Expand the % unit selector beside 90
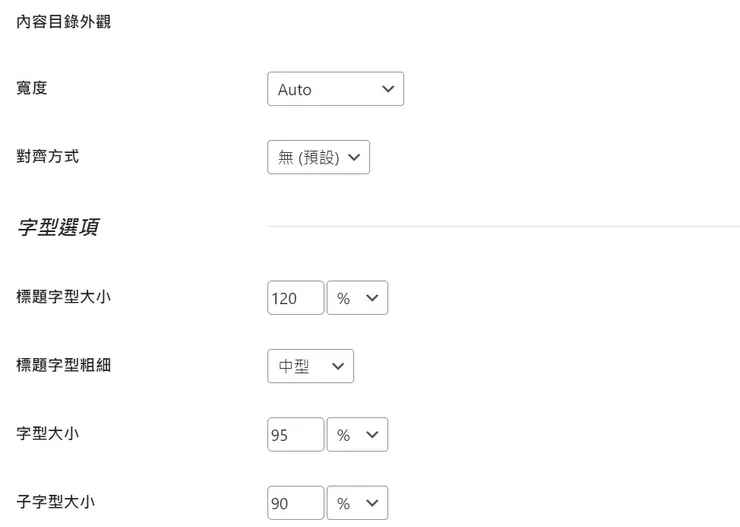Viewport: 740px width, 527px height. pos(357,503)
